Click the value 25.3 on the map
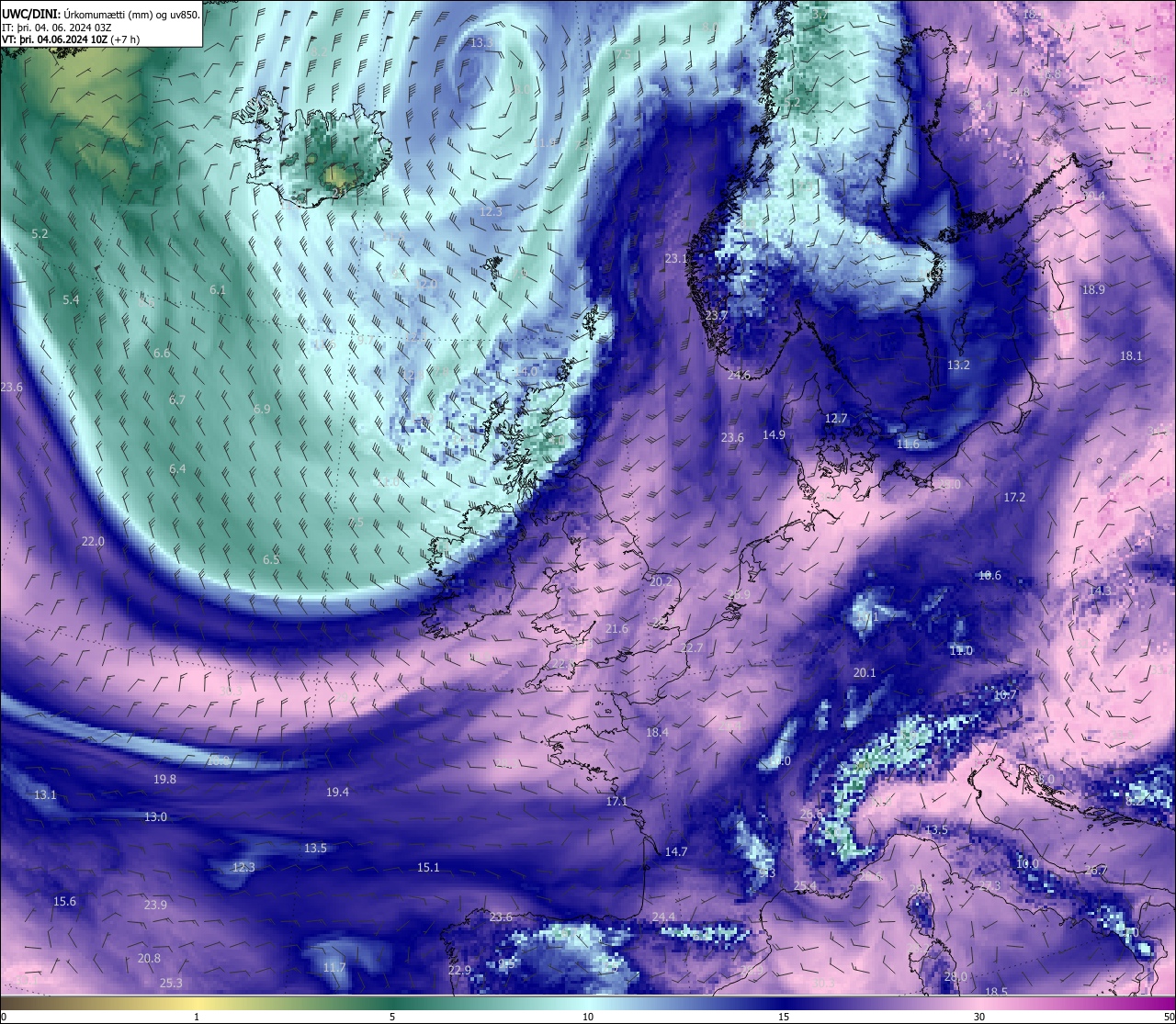This screenshot has height=1024, width=1176. 171,983
